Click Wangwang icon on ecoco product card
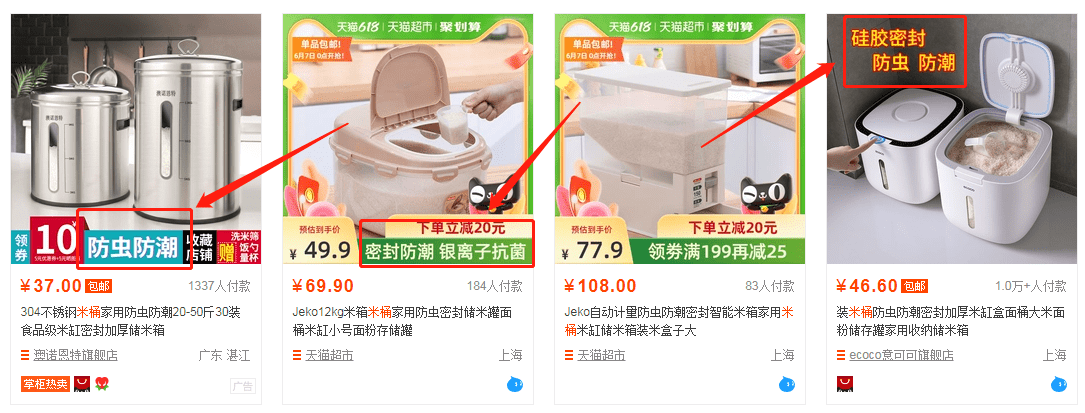Viewport: 1085px width, 413px height. click(1059, 384)
